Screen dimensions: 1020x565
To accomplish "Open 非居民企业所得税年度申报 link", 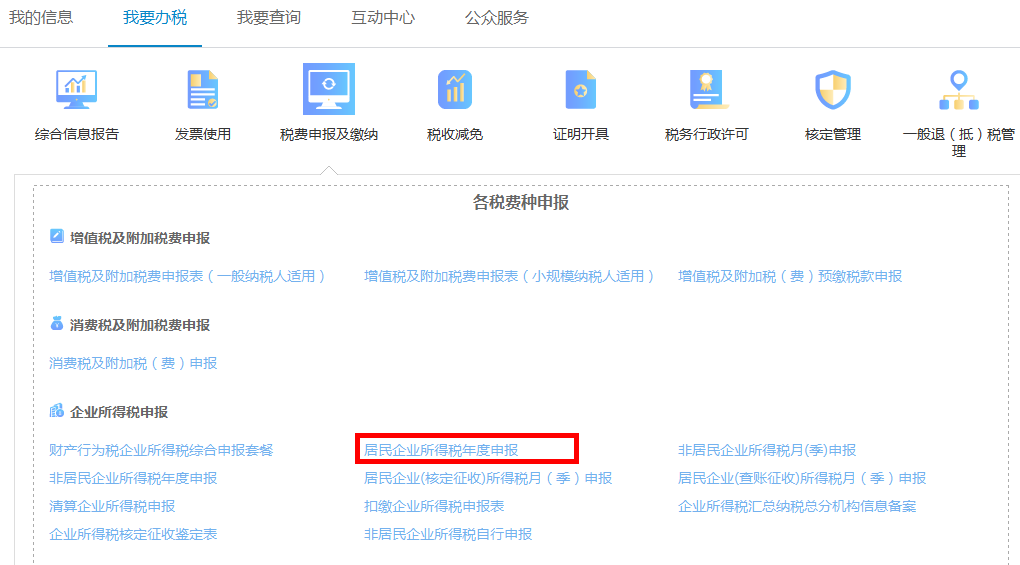I will tap(133, 478).
